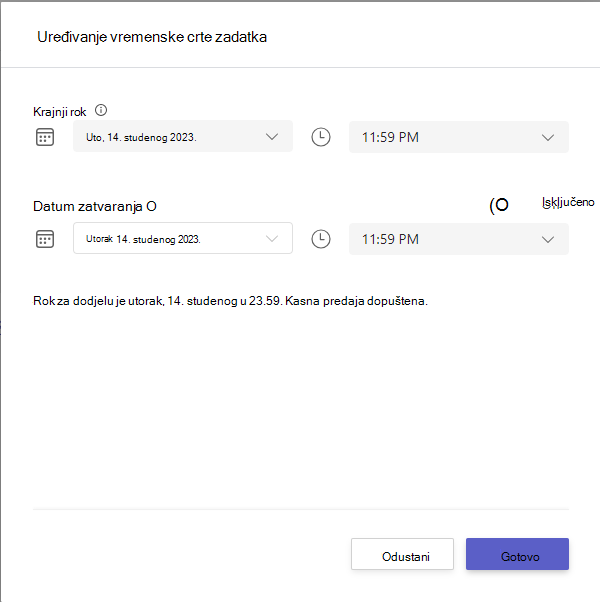Click the Rok za dodjelu summary text

pyautogui.click(x=230, y=301)
